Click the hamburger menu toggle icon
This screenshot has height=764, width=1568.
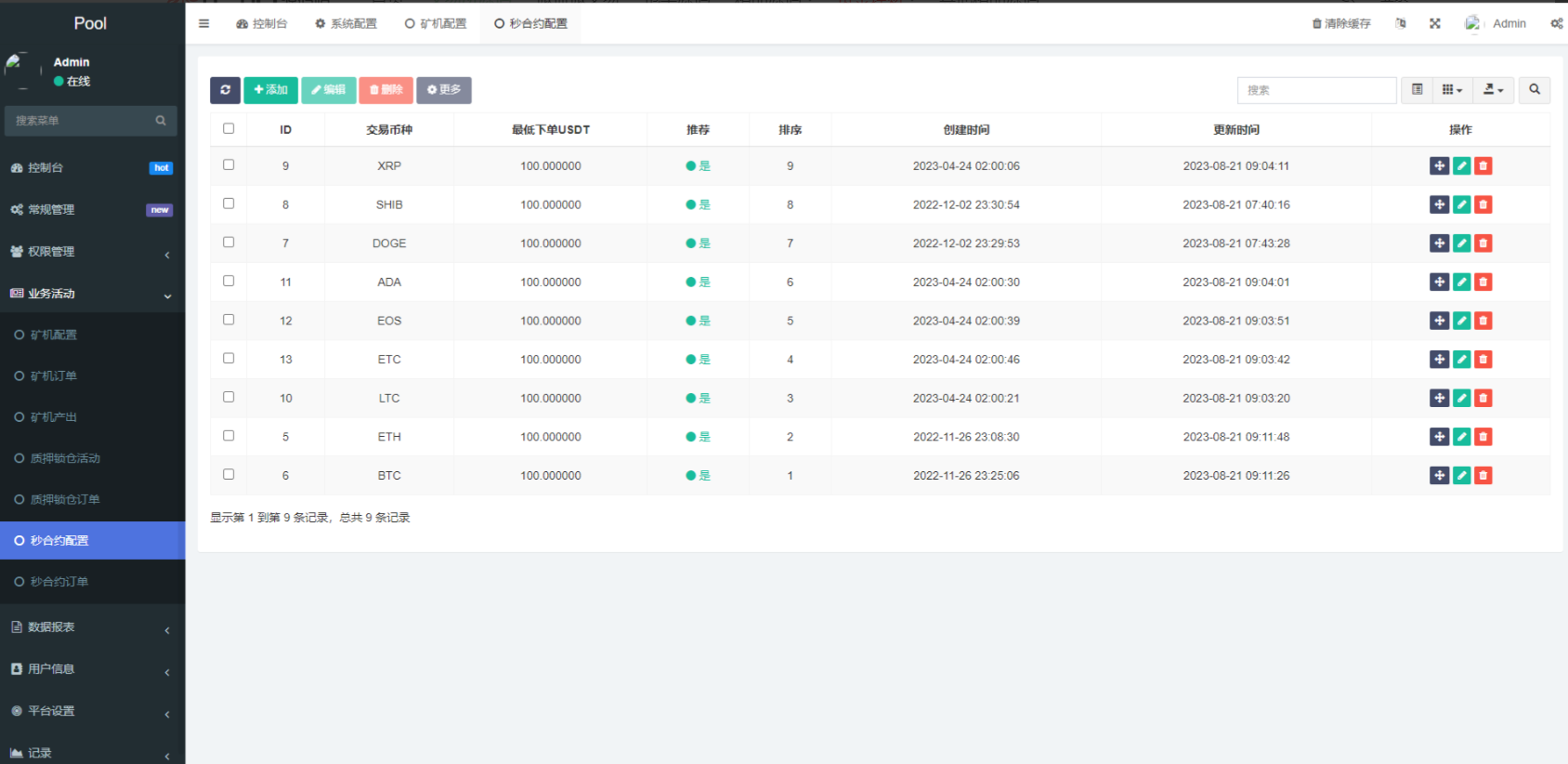(x=204, y=23)
